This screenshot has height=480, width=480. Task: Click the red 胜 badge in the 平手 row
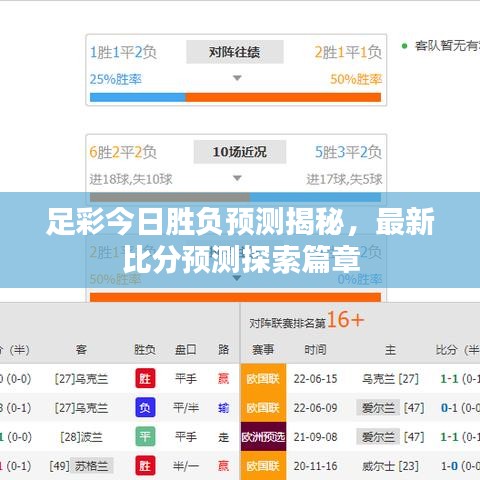(x=145, y=378)
